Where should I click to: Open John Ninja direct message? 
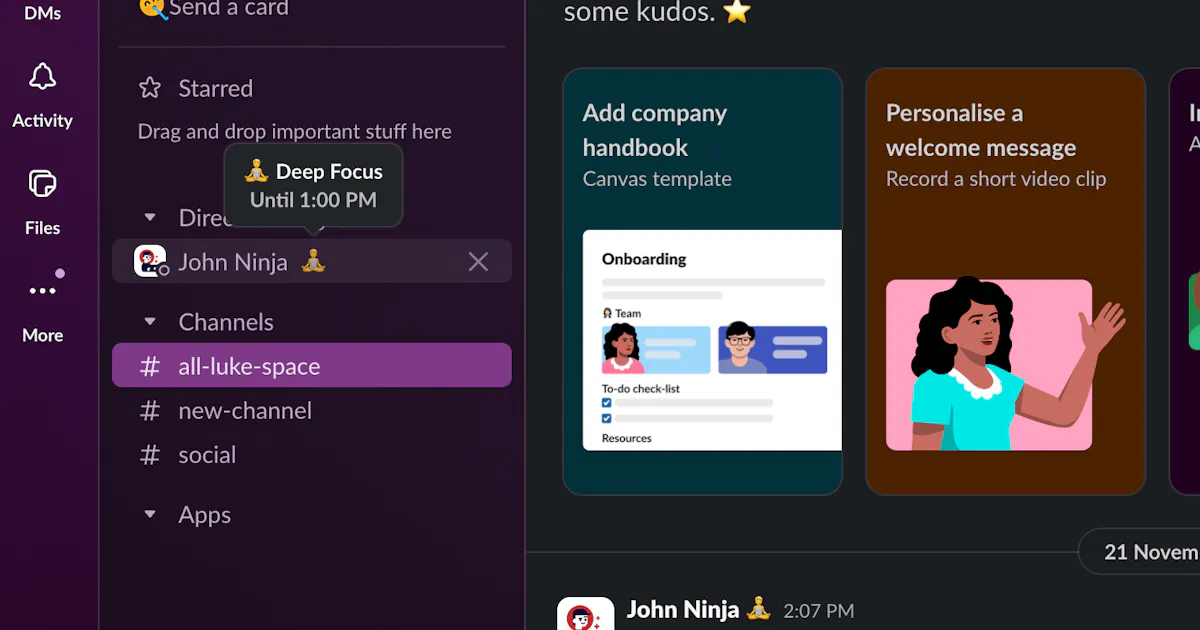(311, 261)
